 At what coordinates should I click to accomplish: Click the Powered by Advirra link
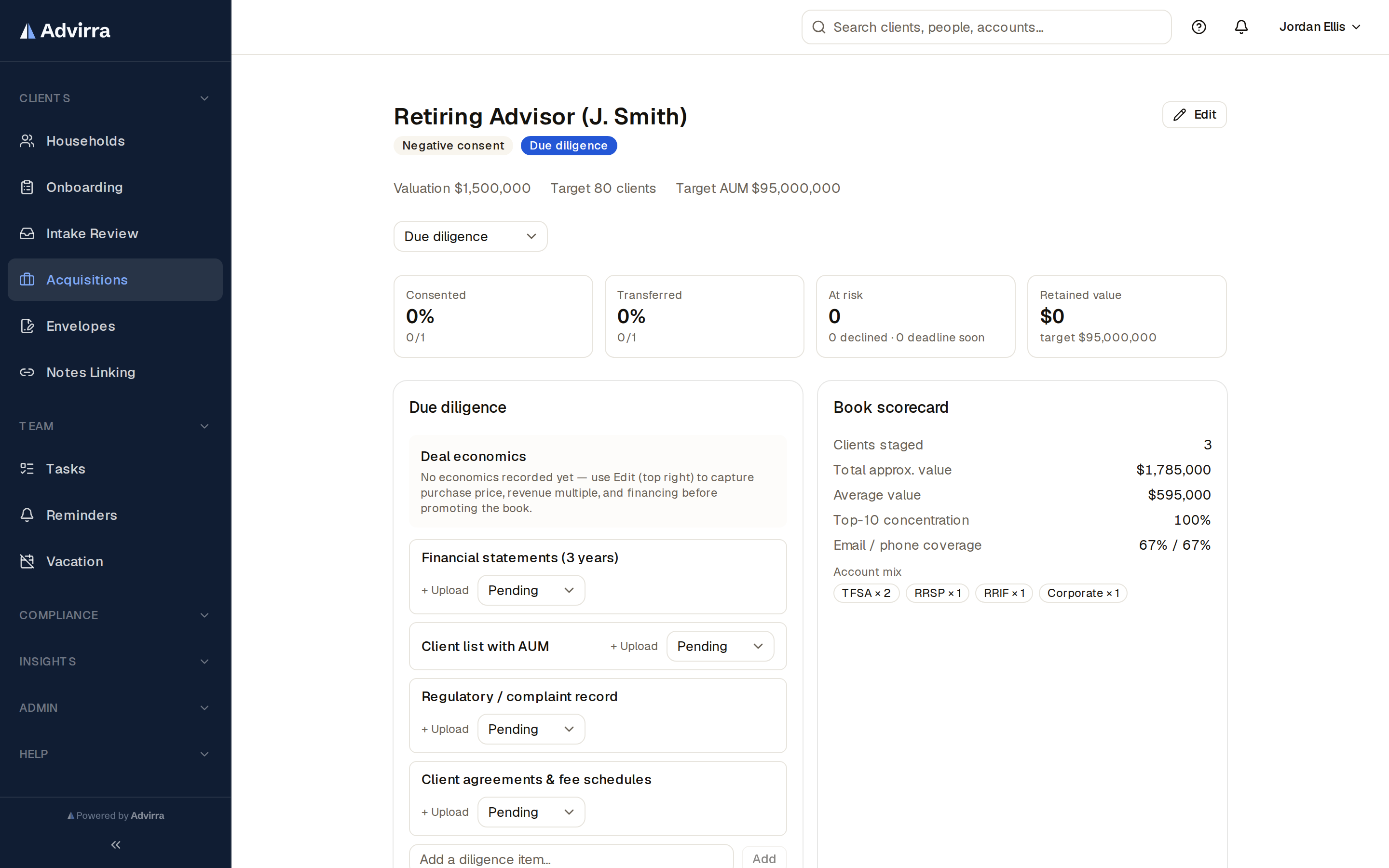[115, 815]
